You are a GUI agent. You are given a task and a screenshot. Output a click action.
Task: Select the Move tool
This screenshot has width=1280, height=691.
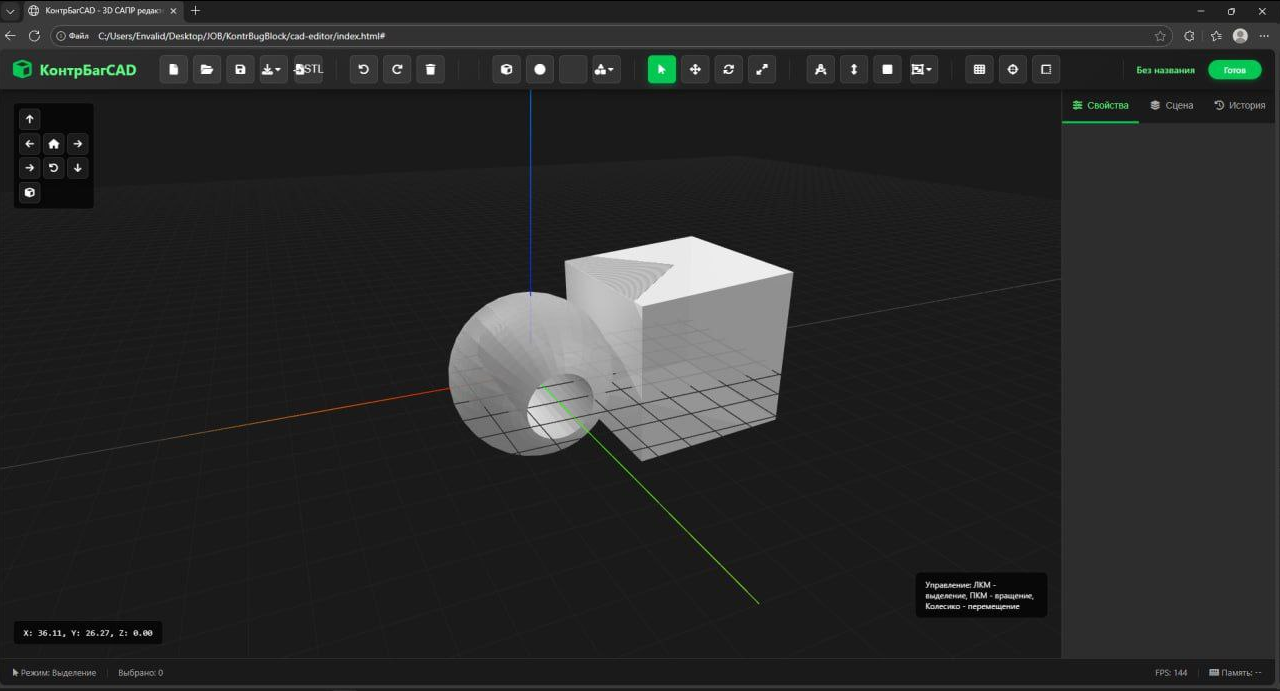(x=695, y=69)
